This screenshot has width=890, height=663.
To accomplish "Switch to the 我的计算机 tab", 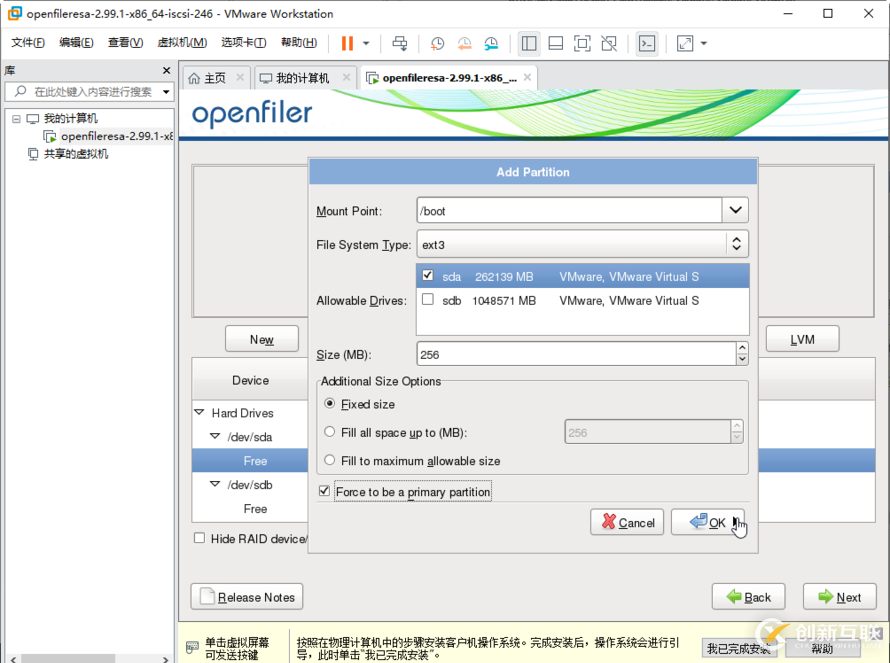I will 302,78.
